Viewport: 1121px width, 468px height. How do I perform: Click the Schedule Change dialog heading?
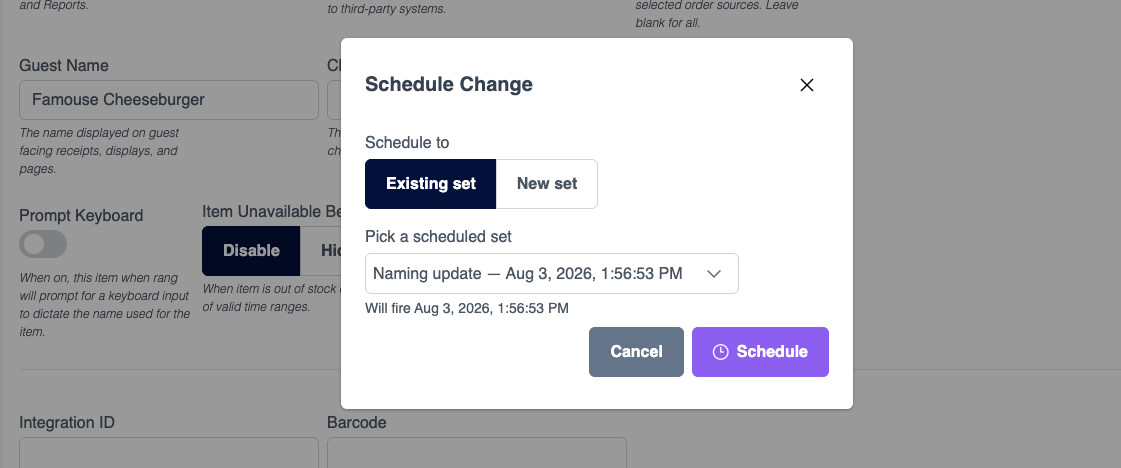tap(448, 84)
